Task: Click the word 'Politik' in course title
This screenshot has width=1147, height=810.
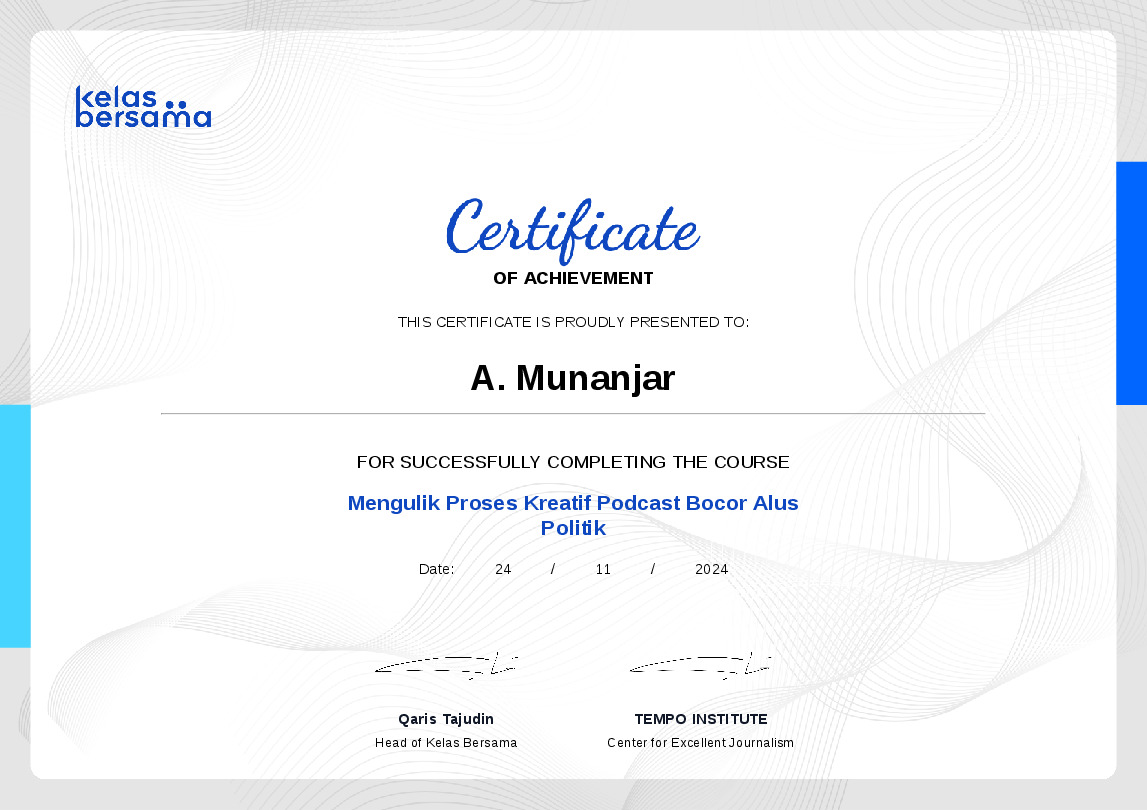Action: tap(573, 528)
